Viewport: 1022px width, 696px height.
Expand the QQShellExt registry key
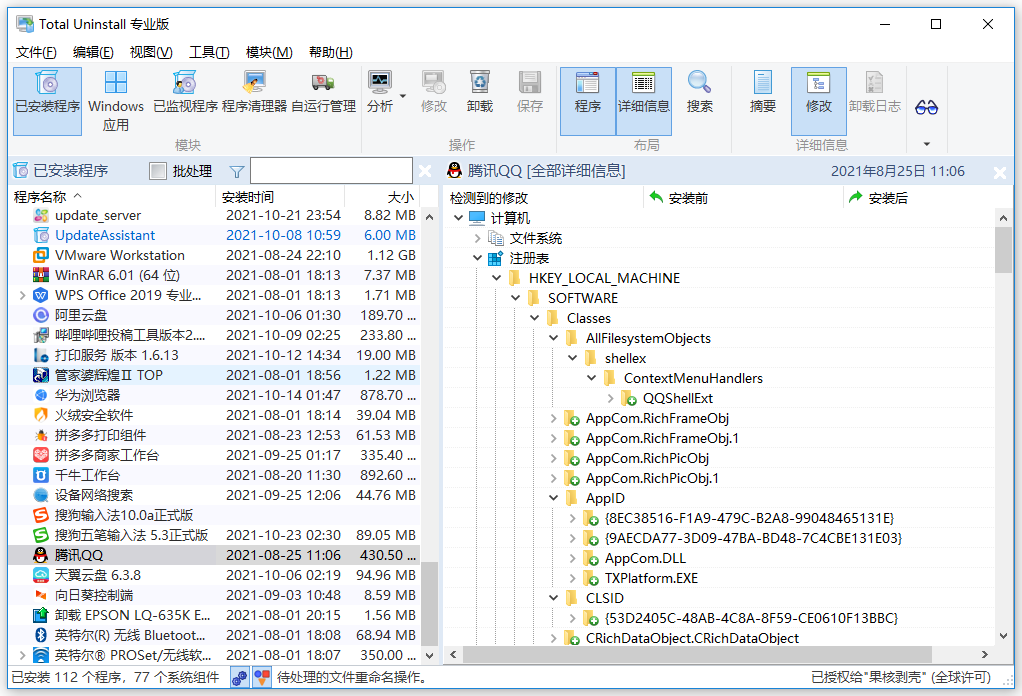point(611,398)
